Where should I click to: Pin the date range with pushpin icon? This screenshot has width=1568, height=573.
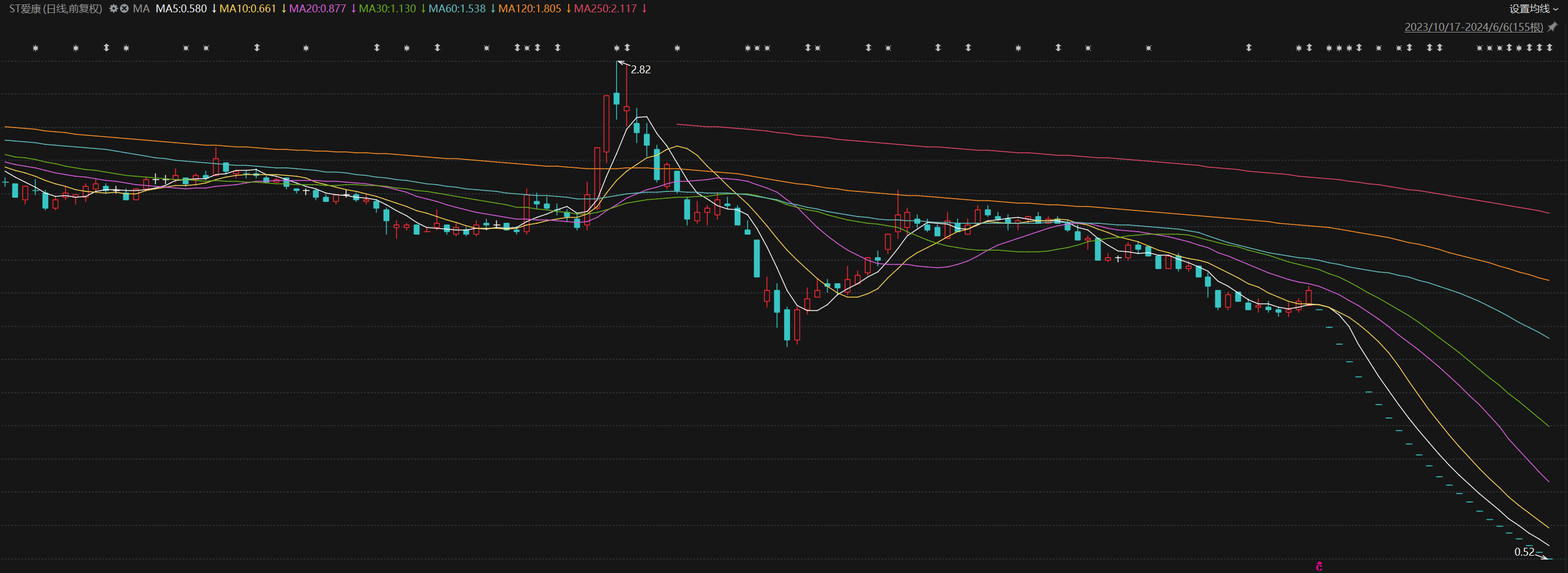[1553, 27]
